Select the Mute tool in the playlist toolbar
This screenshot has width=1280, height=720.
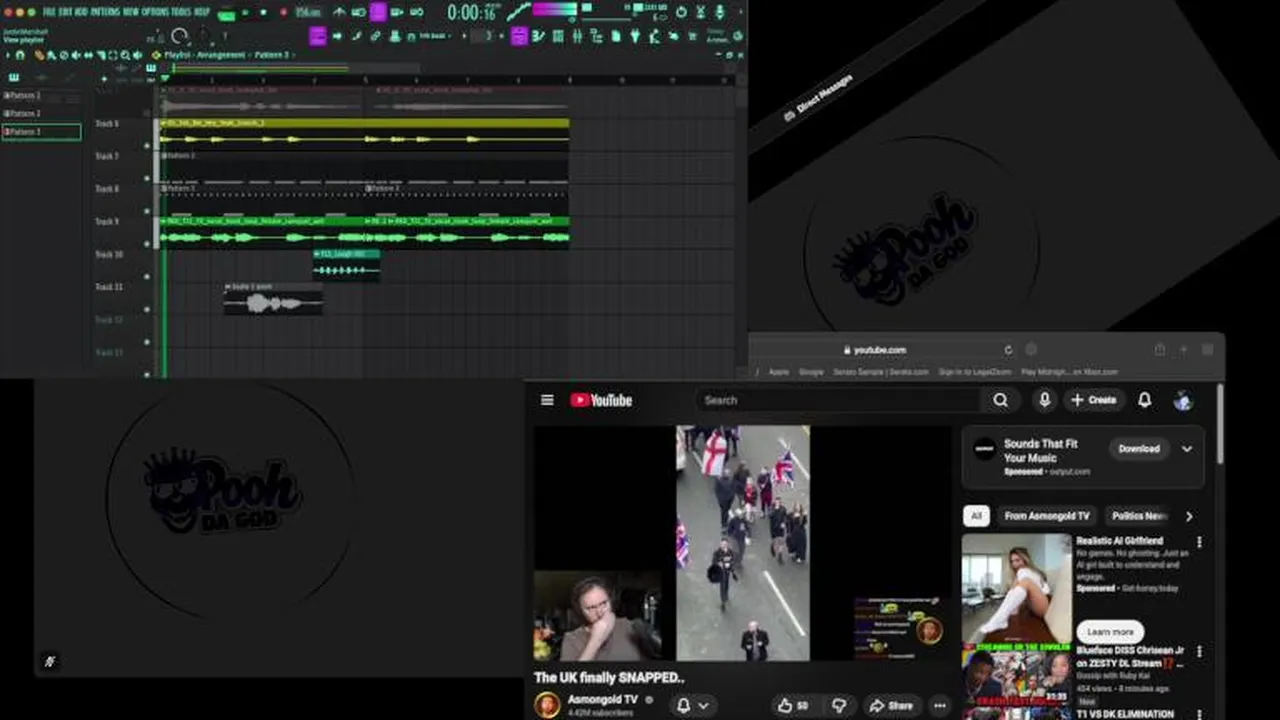click(x=77, y=55)
